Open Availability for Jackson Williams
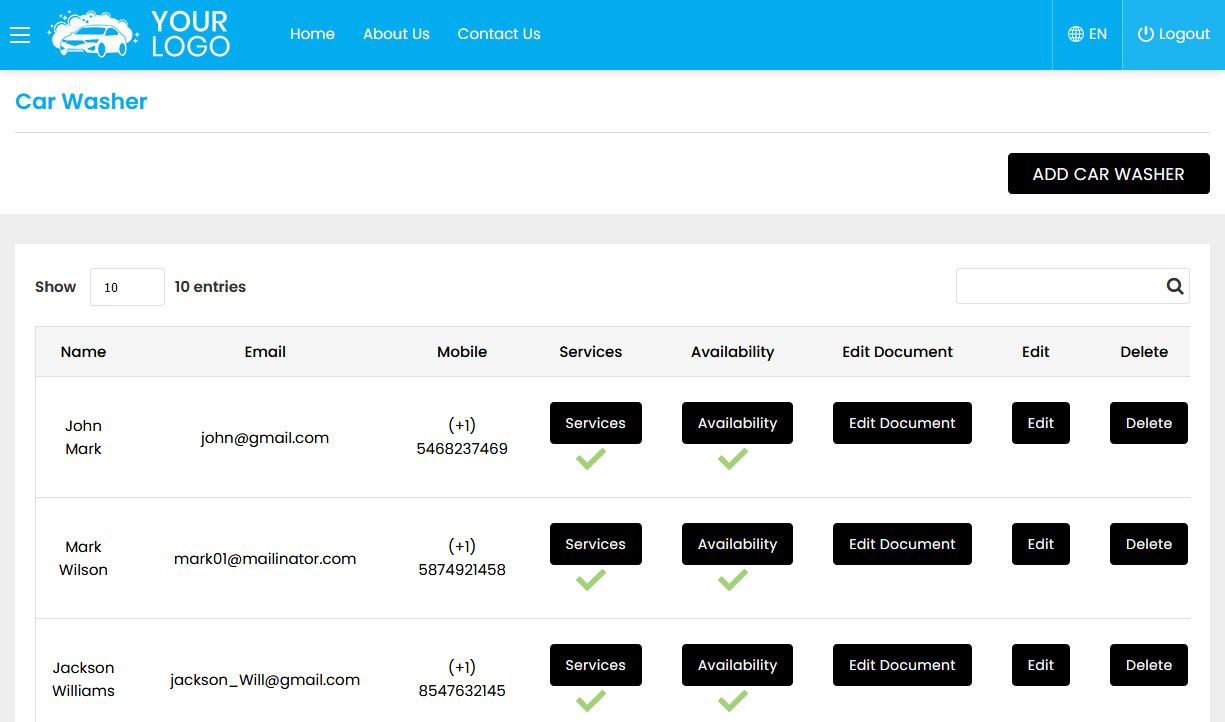The image size is (1225, 722). tap(737, 665)
